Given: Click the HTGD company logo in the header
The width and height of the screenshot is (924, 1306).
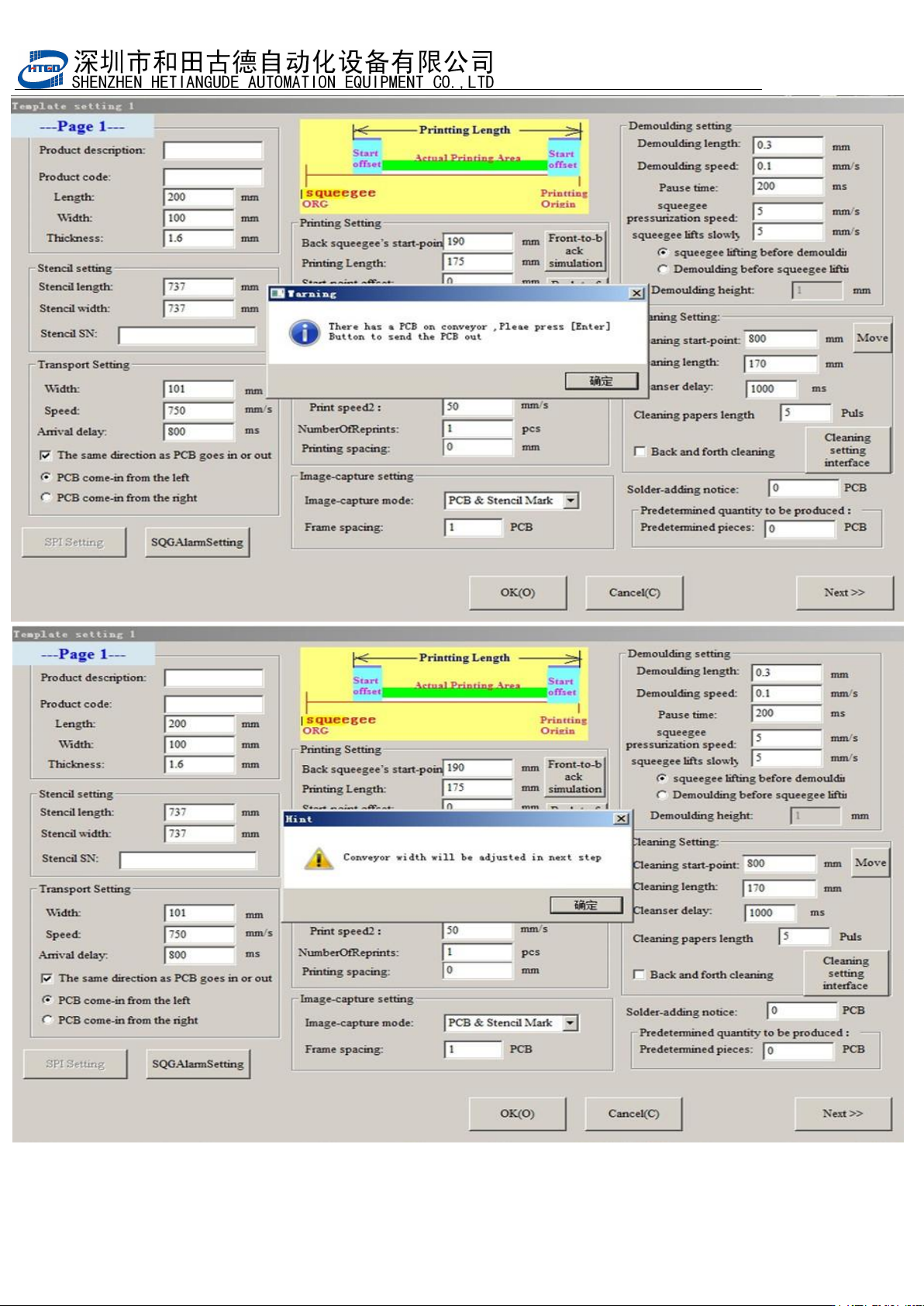Looking at the screenshot, I should (x=42, y=69).
